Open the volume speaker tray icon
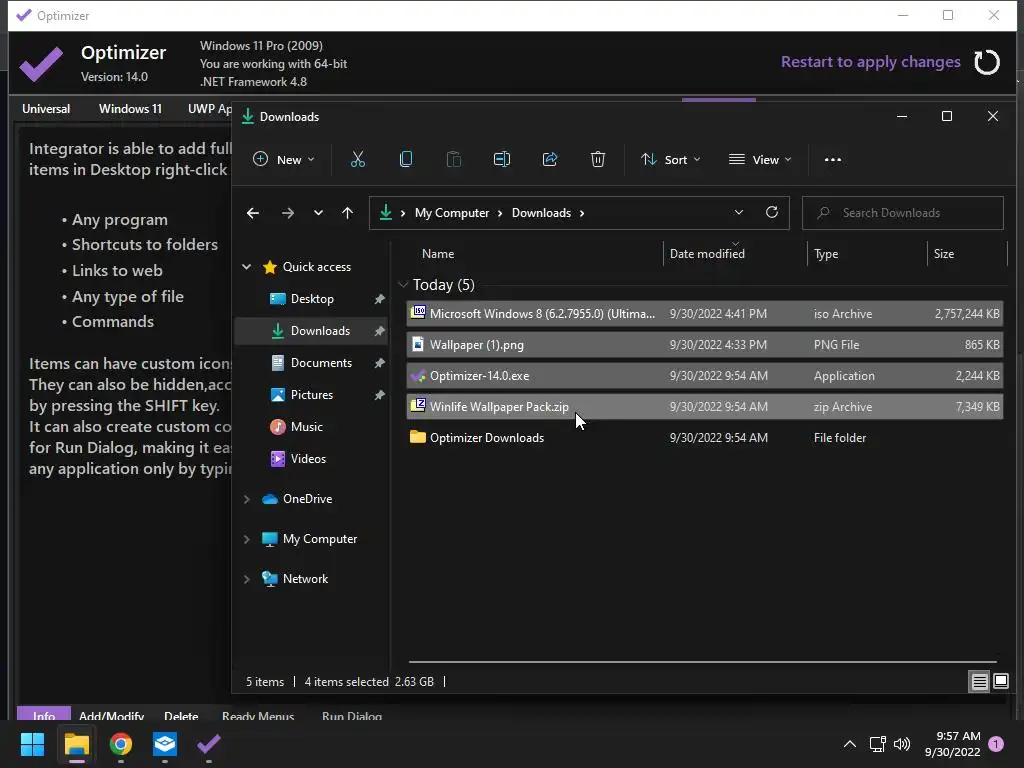 (902, 744)
